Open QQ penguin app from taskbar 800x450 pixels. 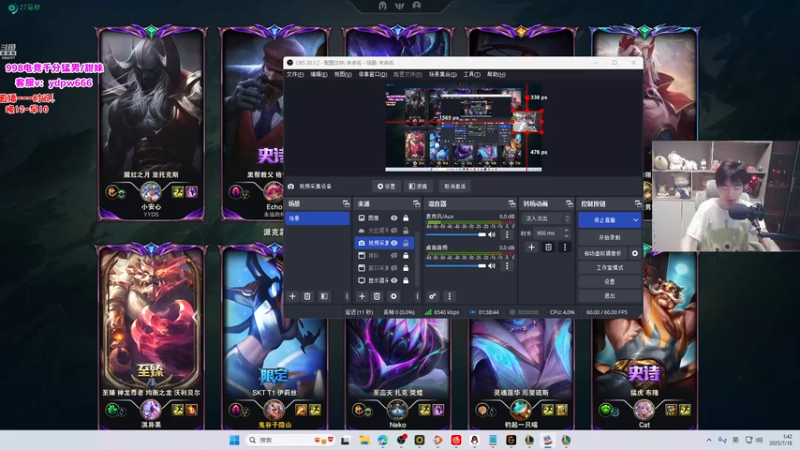pos(474,440)
